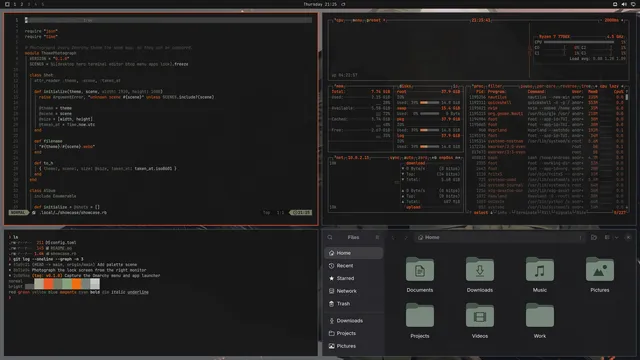Toggle the btop proc box label
This screenshot has height=360, width=640.
point(478,86)
